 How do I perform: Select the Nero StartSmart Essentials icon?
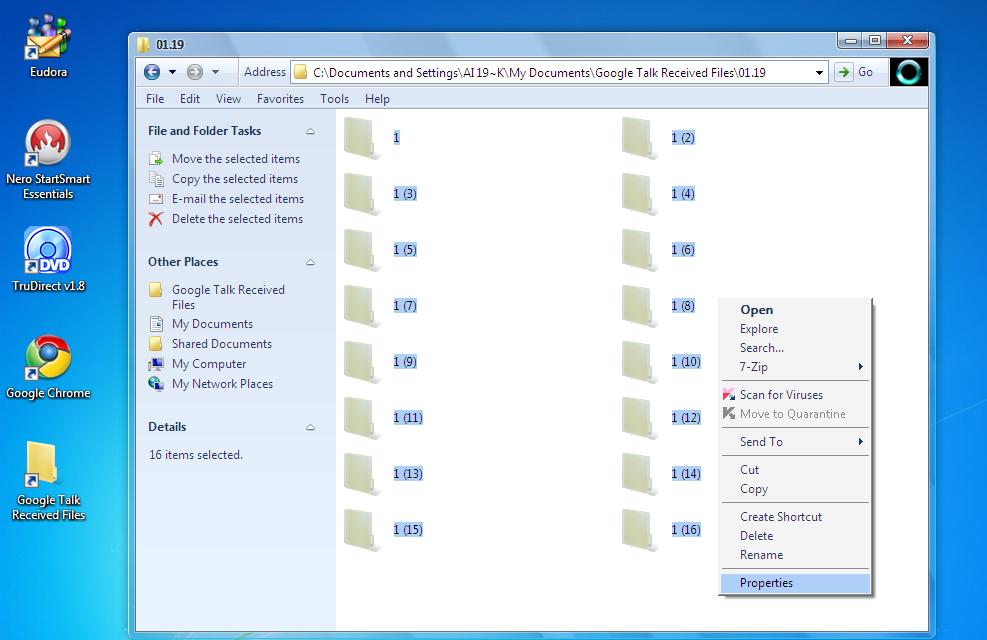click(x=48, y=143)
